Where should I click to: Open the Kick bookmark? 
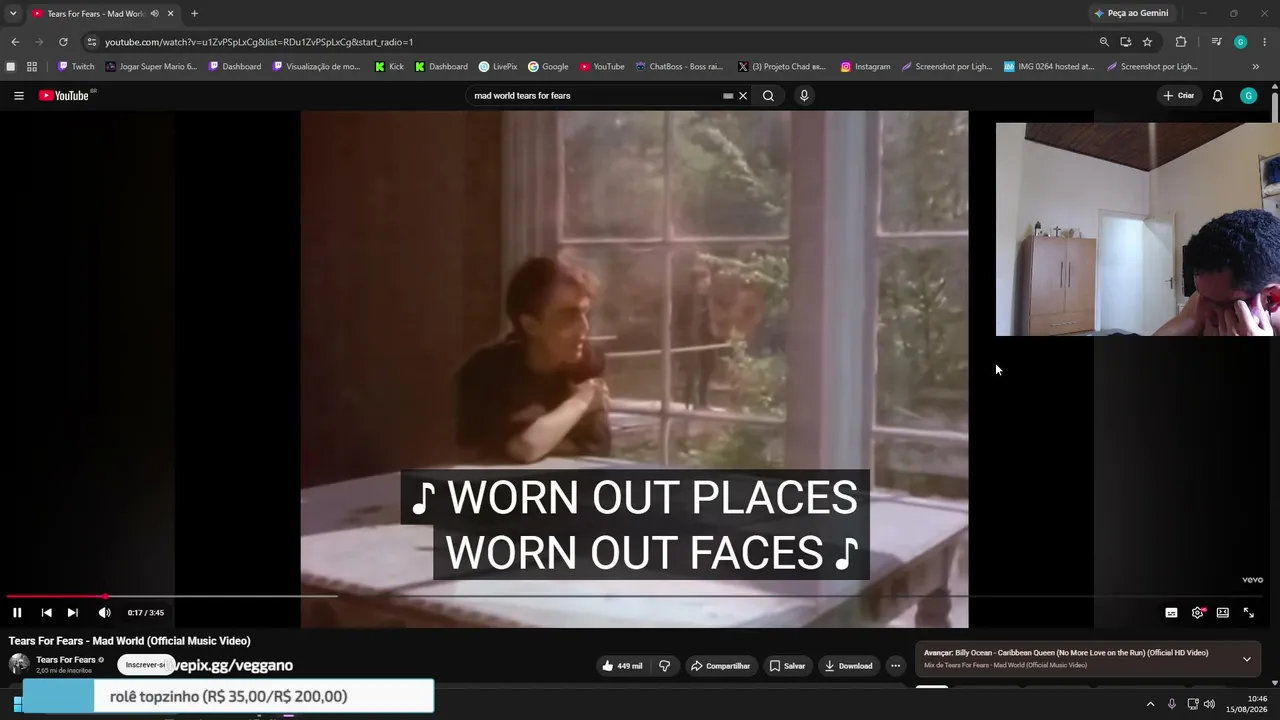389,67
